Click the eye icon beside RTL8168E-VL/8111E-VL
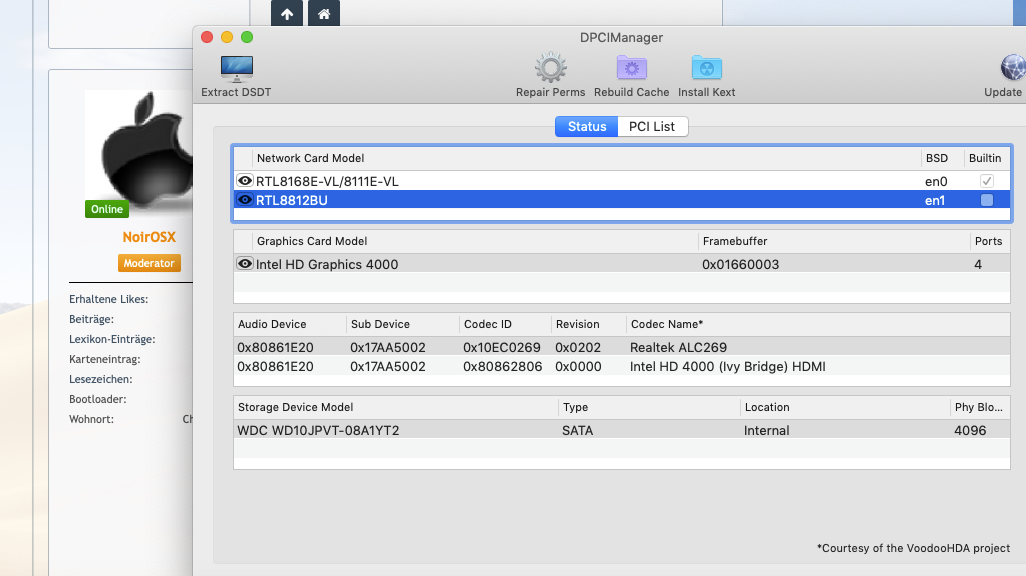The width and height of the screenshot is (1026, 576). pyautogui.click(x=244, y=181)
